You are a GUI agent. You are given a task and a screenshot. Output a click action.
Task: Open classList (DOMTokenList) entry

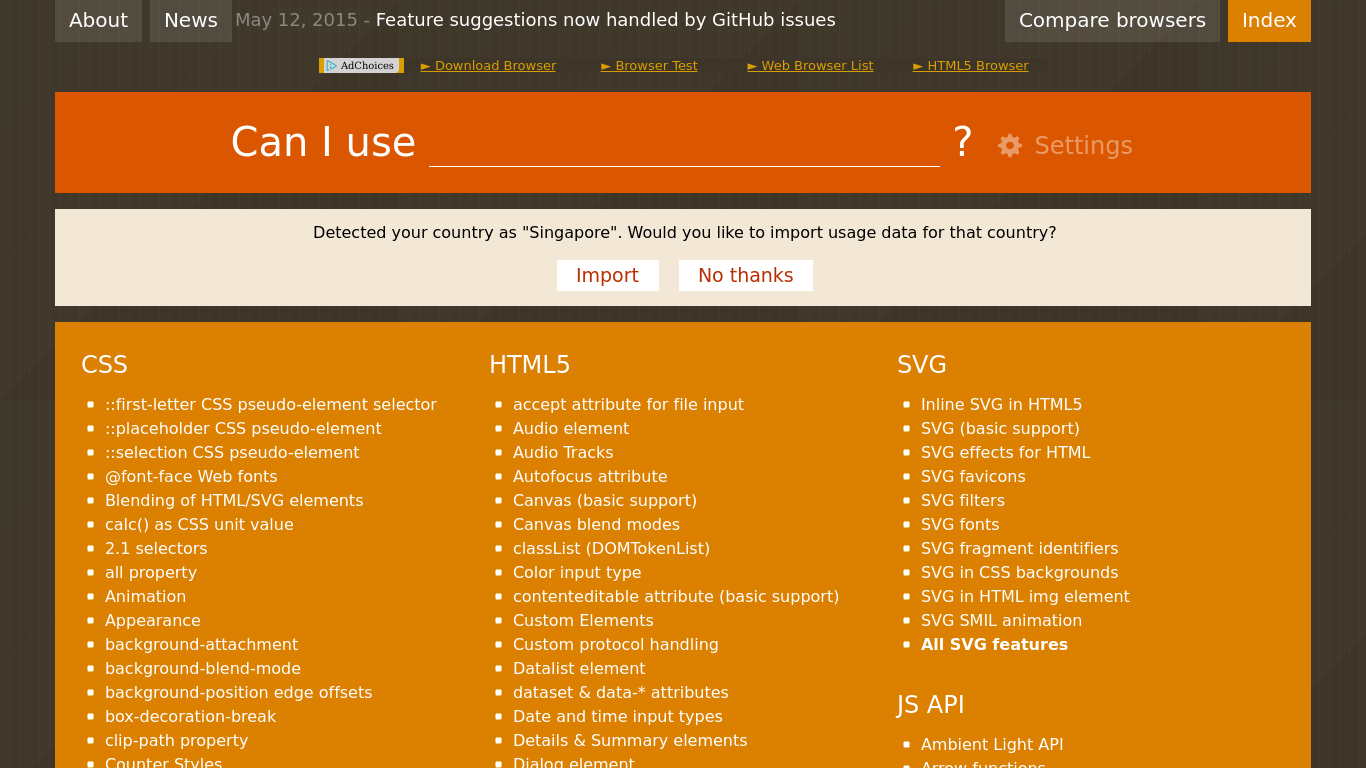[611, 549]
